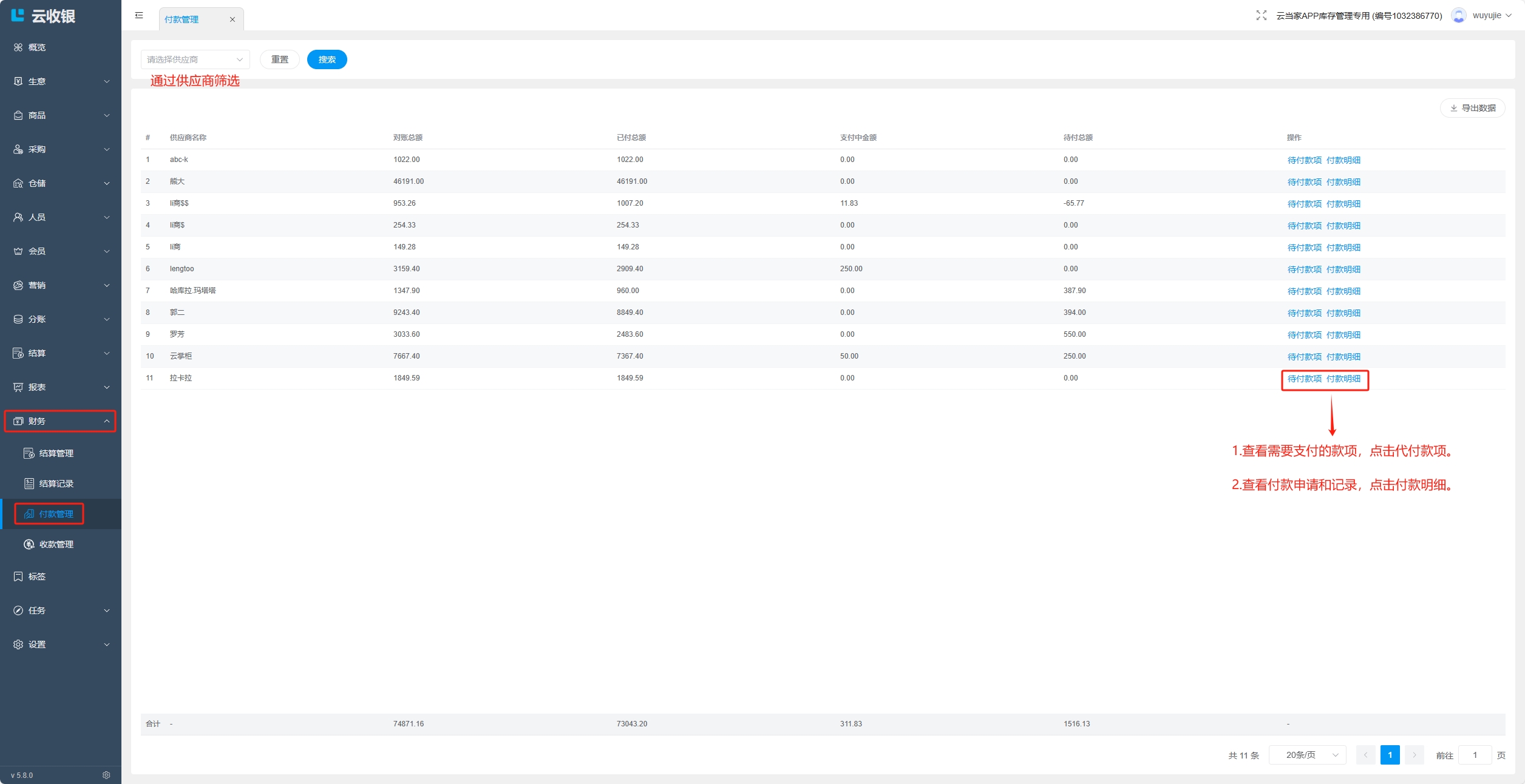Image resolution: width=1525 pixels, height=784 pixels.
Task: Click the settings gear near version number
Action: pos(106,775)
